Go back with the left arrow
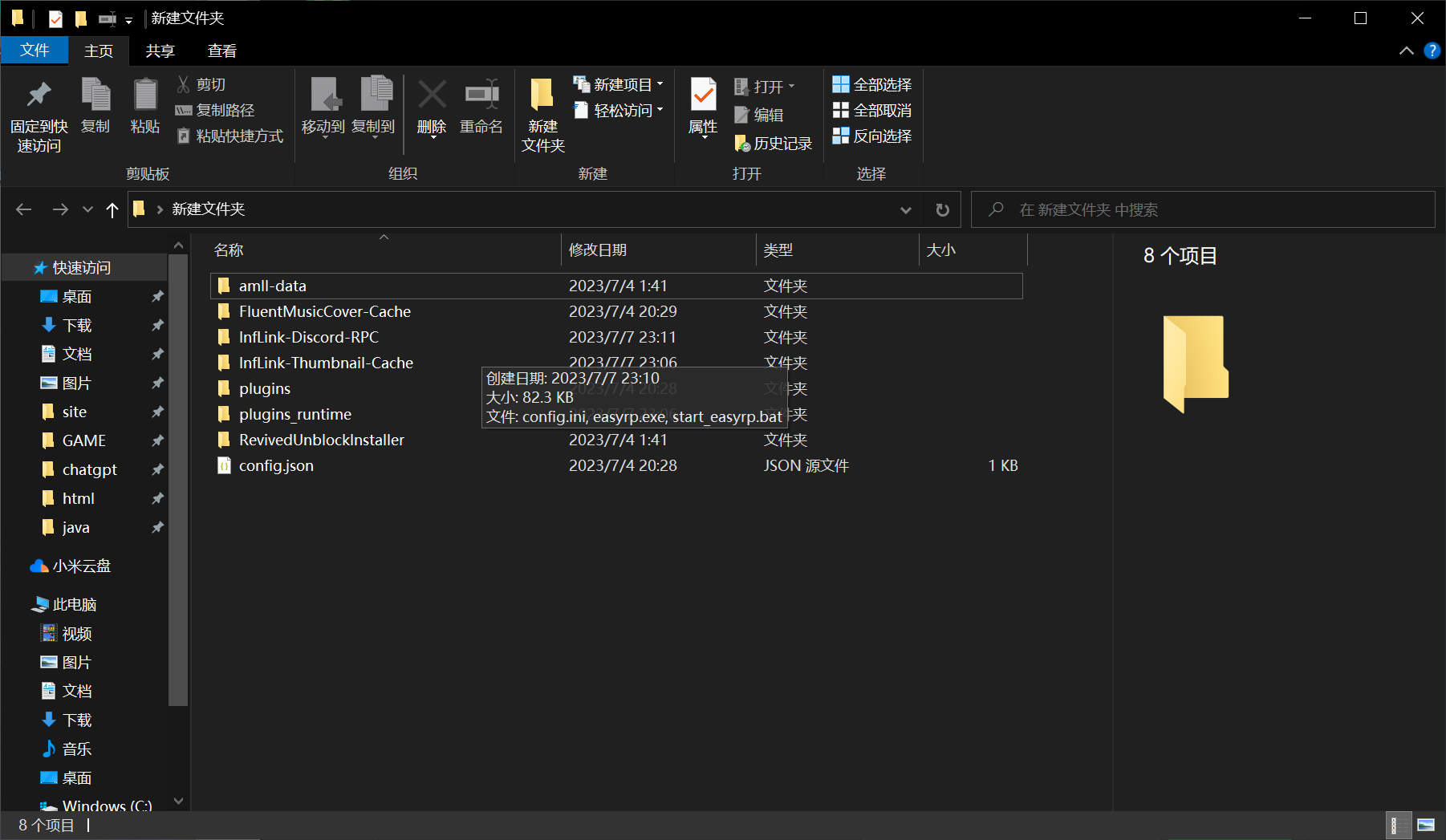 click(x=24, y=209)
